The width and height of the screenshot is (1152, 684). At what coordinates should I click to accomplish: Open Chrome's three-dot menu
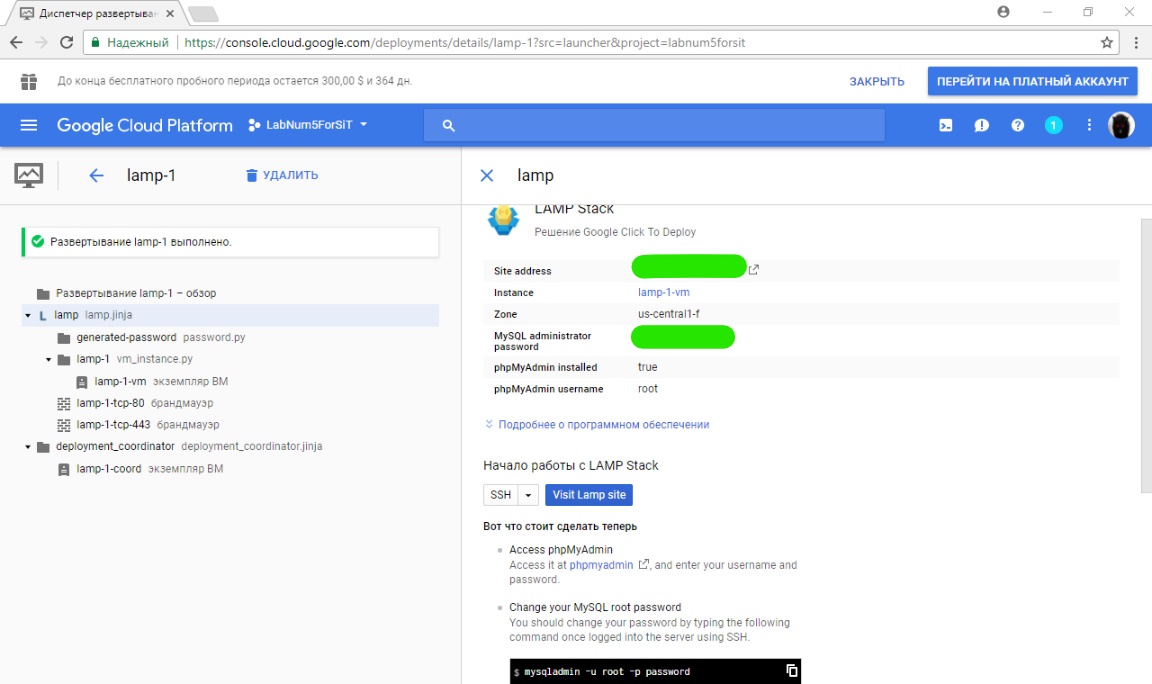click(x=1136, y=43)
